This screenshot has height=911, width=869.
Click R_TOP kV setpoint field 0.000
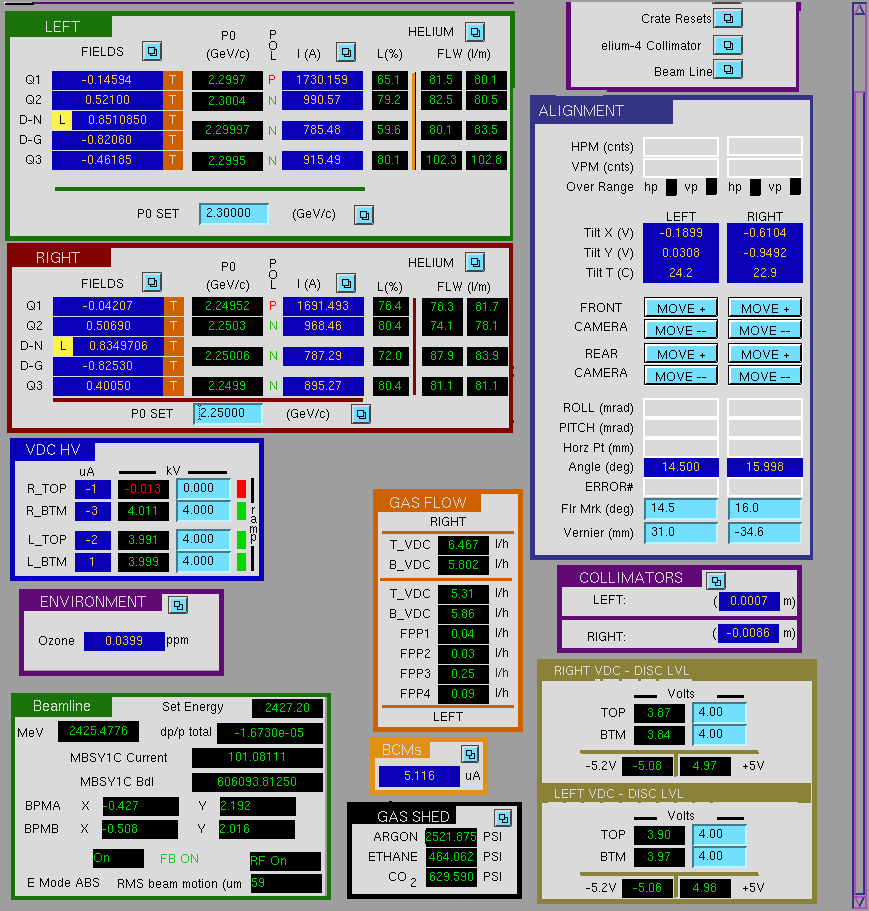tap(203, 489)
